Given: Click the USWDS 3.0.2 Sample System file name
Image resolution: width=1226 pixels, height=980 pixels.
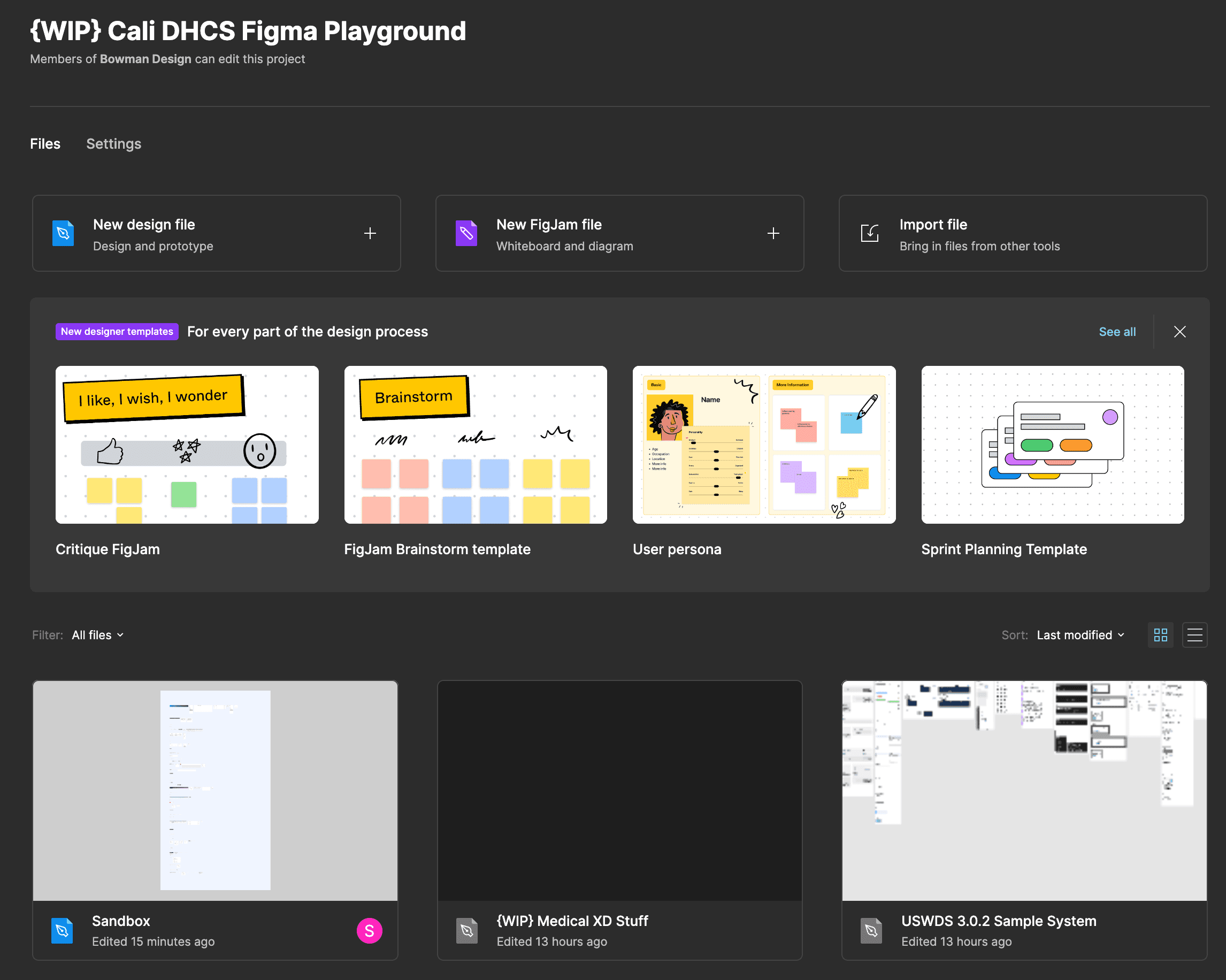Looking at the screenshot, I should [999, 921].
